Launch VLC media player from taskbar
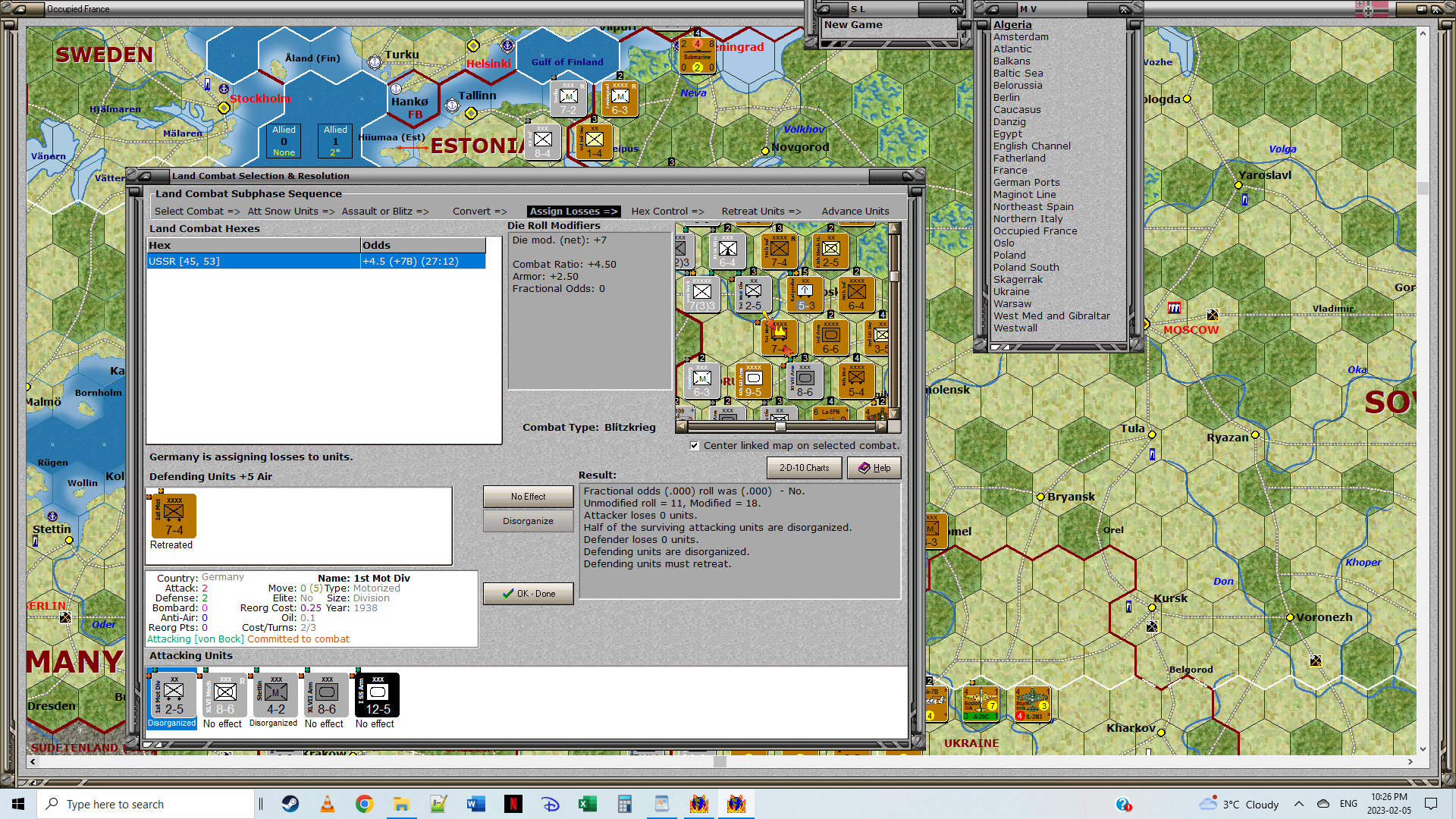Screen dimensions: 1456x819 tap(328, 804)
